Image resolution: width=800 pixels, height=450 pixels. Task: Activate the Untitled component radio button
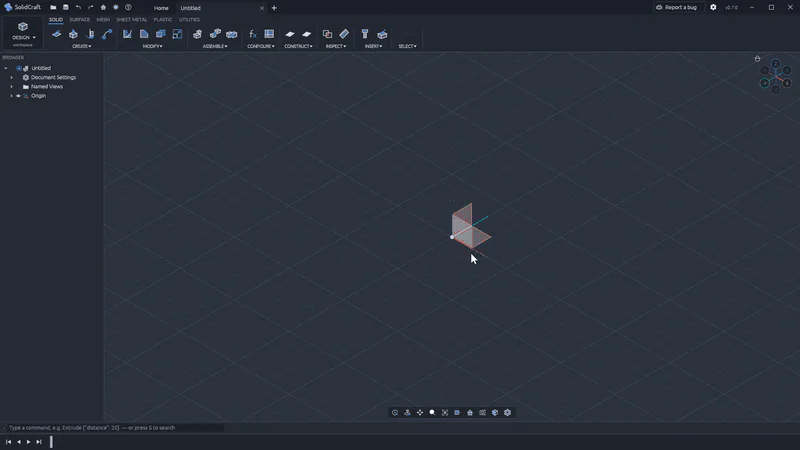pos(19,68)
